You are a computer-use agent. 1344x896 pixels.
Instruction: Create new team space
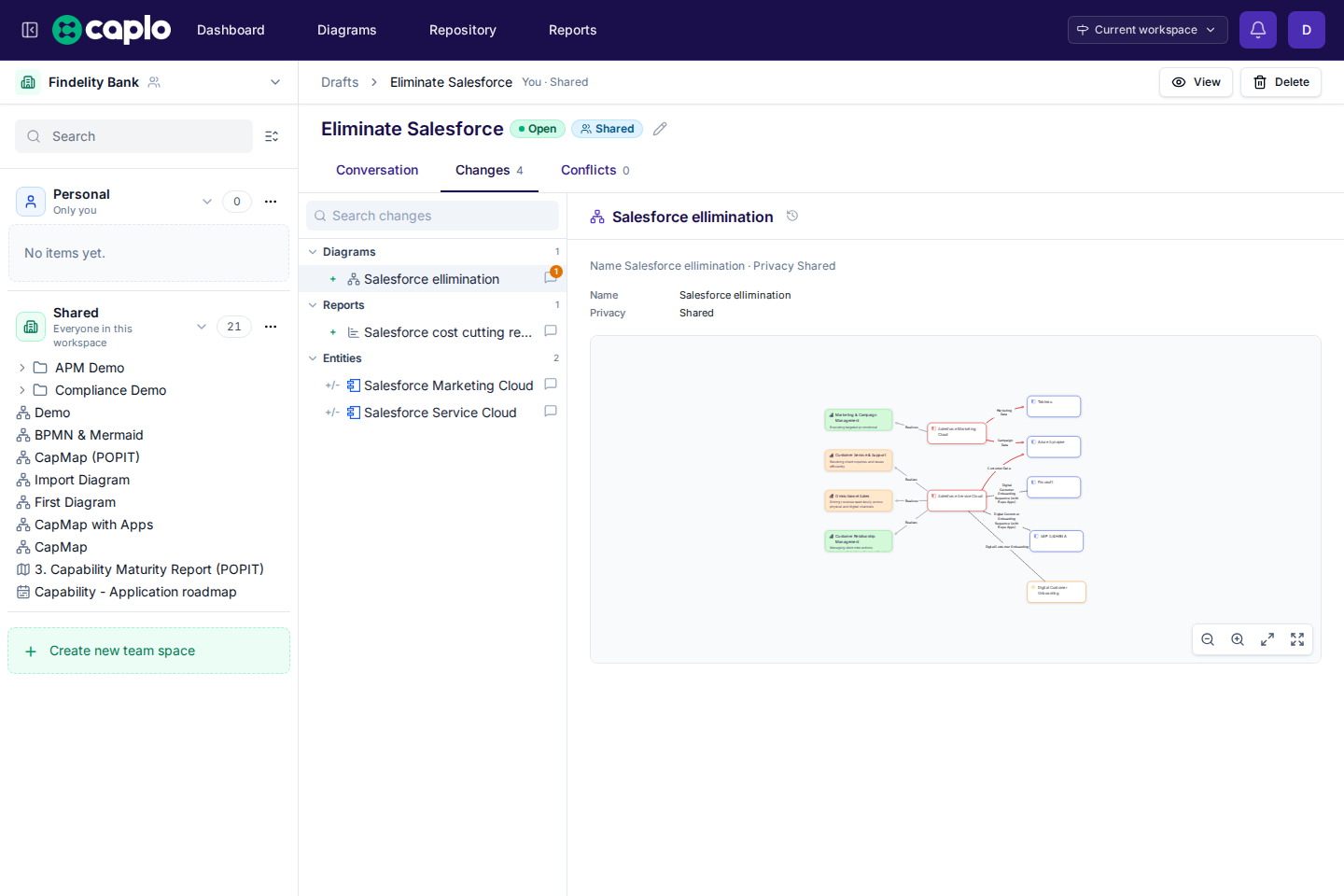(148, 651)
